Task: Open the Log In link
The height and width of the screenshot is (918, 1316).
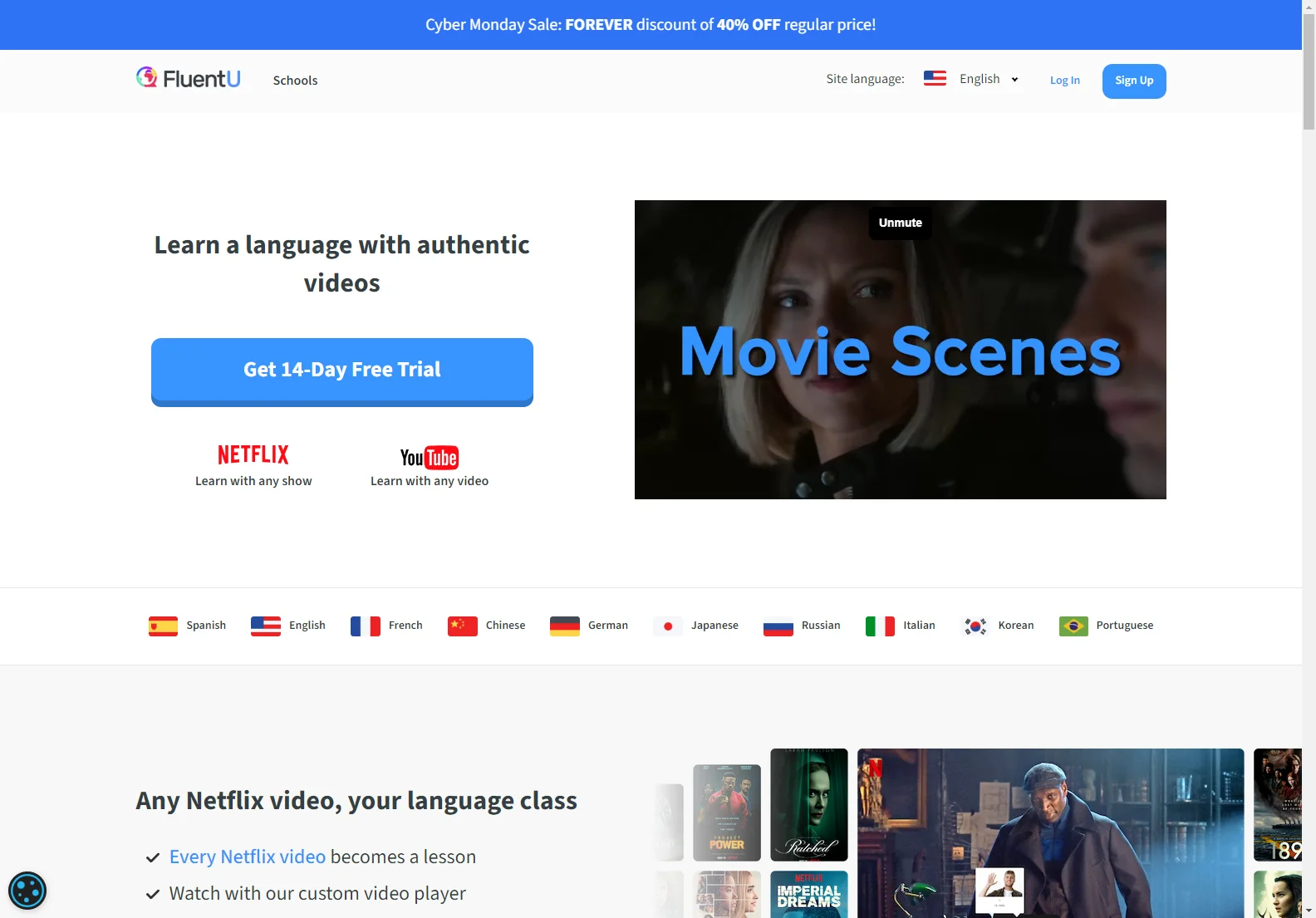Action: tap(1064, 81)
